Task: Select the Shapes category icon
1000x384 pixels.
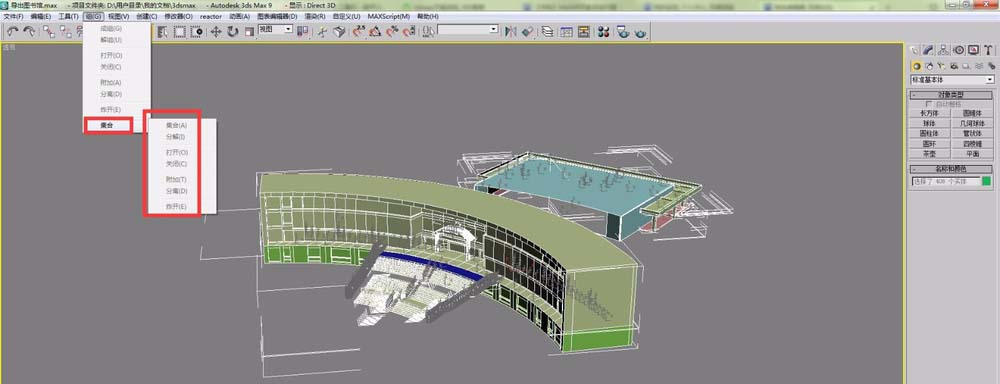Action: click(x=929, y=66)
